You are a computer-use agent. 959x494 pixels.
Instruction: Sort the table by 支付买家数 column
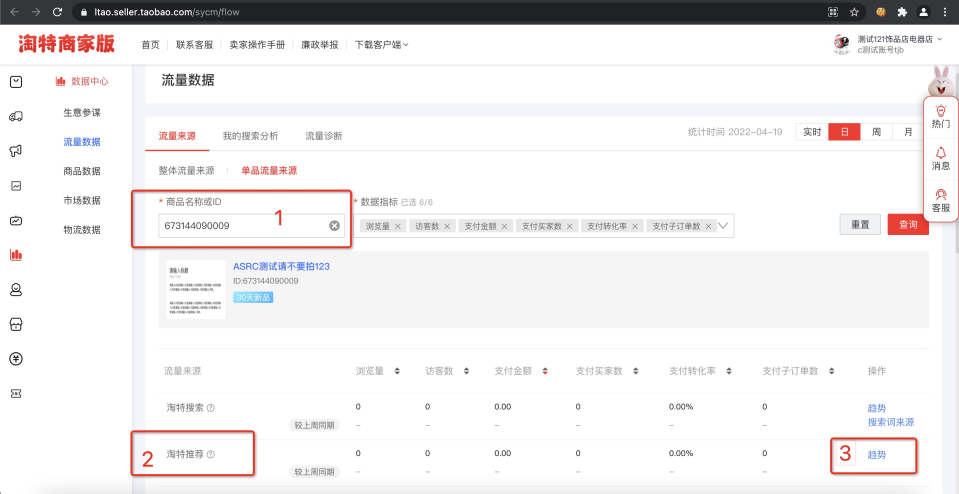pyautogui.click(x=637, y=371)
